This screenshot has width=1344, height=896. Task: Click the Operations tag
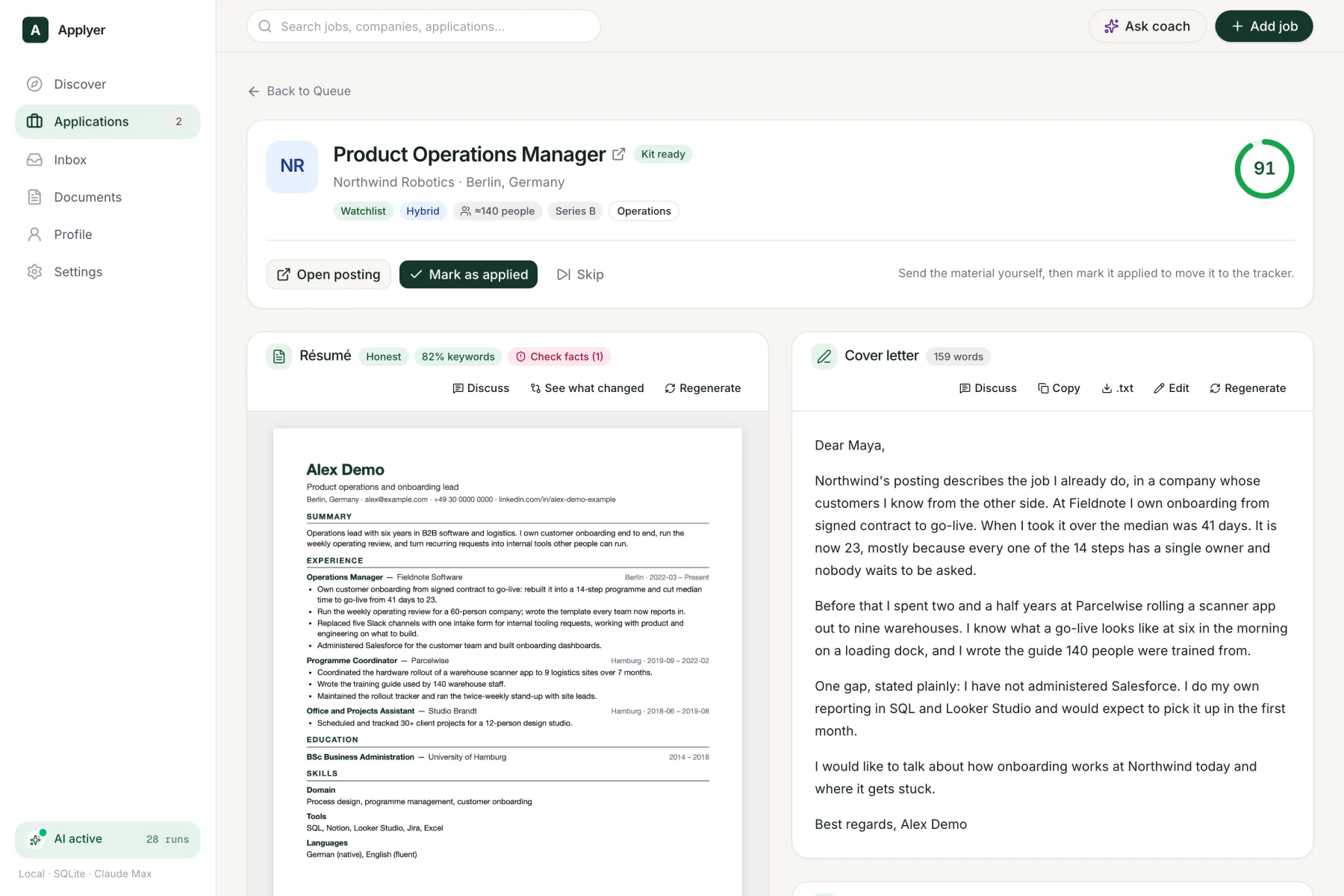click(644, 211)
